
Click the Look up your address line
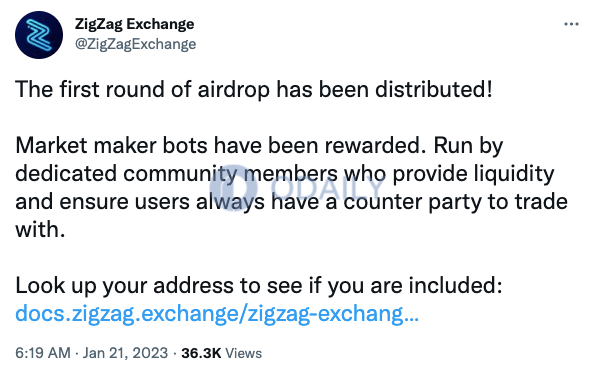pos(258,286)
